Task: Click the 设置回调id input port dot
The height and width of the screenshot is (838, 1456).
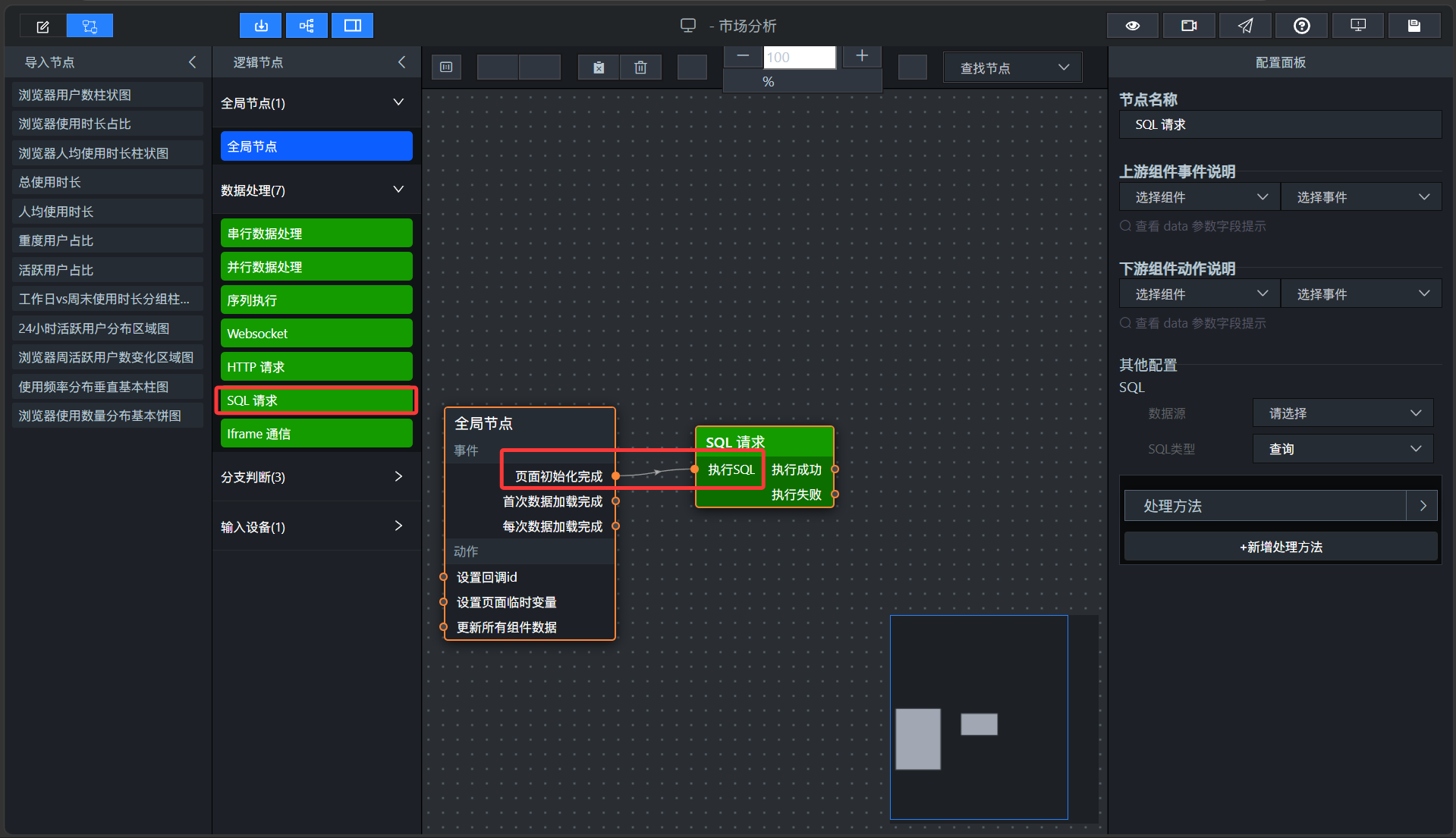Action: click(x=444, y=577)
